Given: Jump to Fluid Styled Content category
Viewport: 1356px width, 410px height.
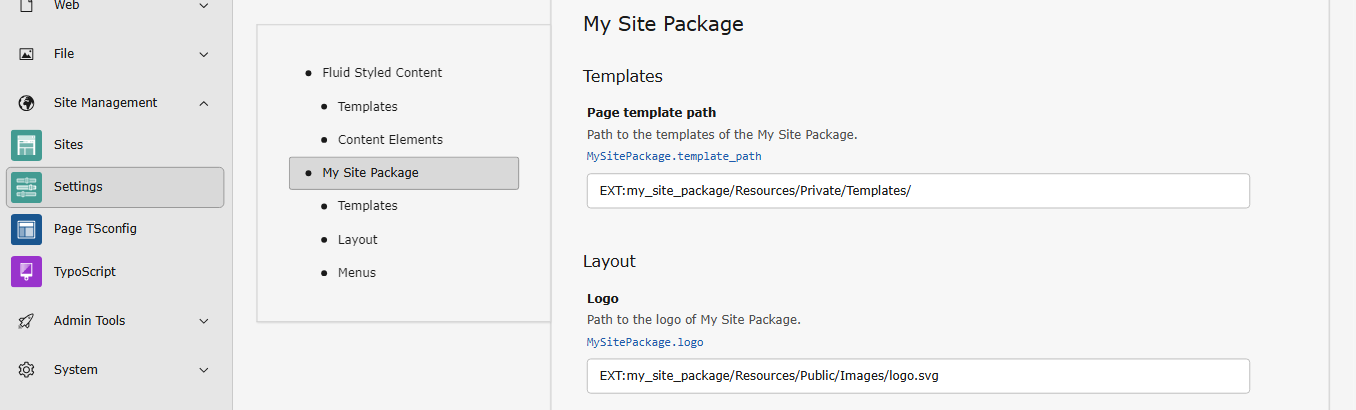Looking at the screenshot, I should [x=382, y=73].
